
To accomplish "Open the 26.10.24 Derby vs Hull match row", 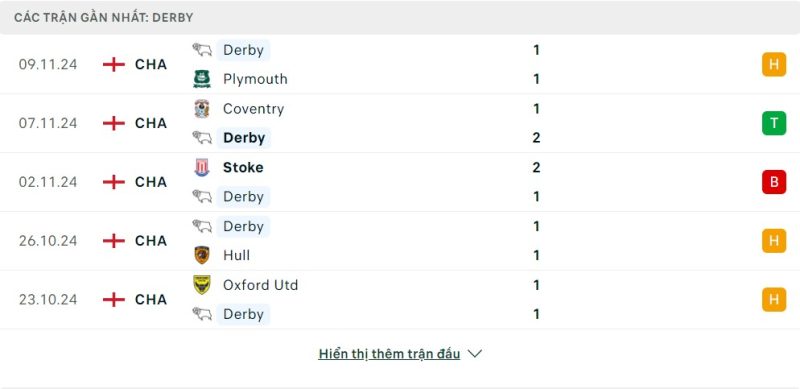I will pyautogui.click(x=400, y=240).
